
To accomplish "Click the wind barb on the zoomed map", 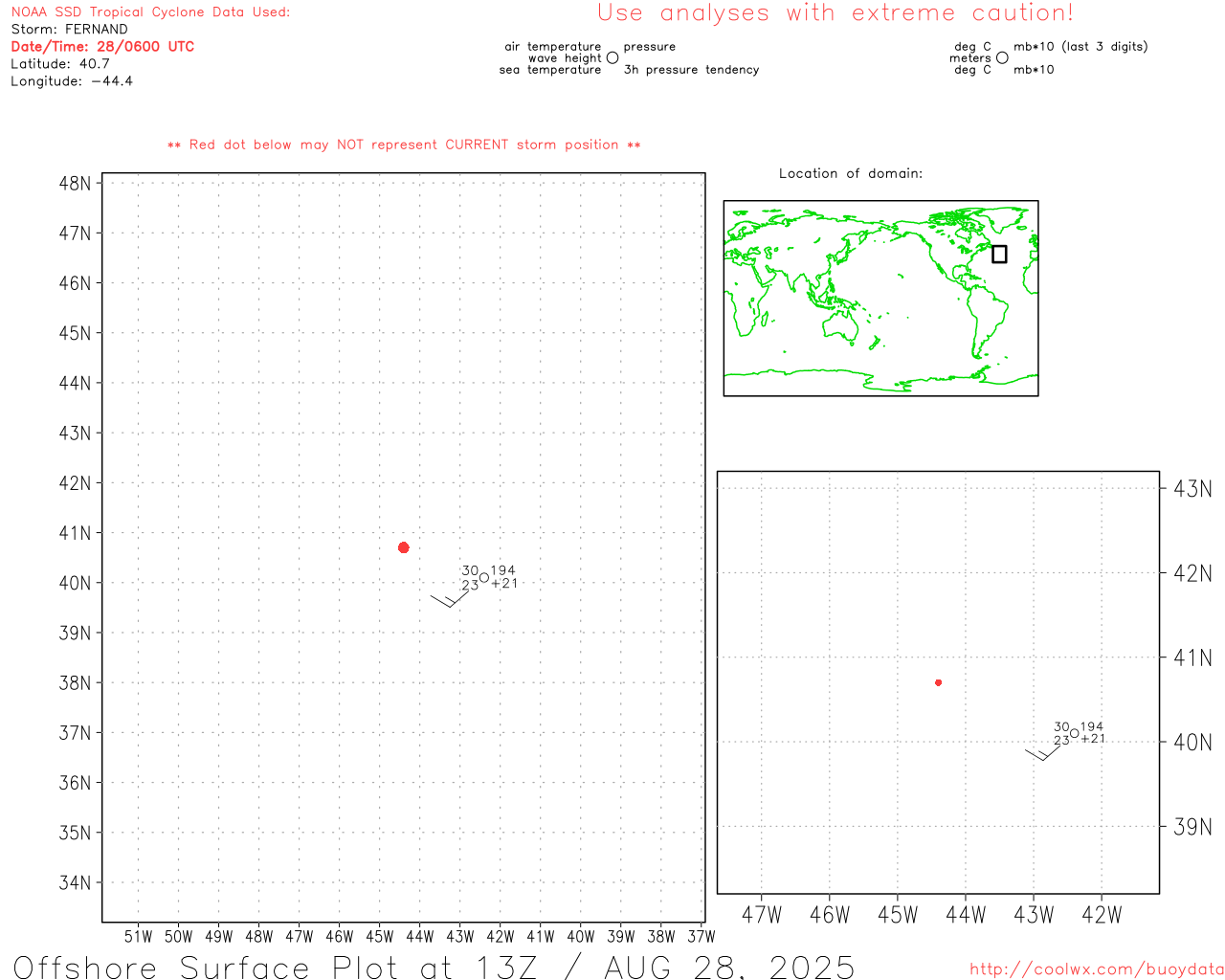I will click(x=1043, y=753).
